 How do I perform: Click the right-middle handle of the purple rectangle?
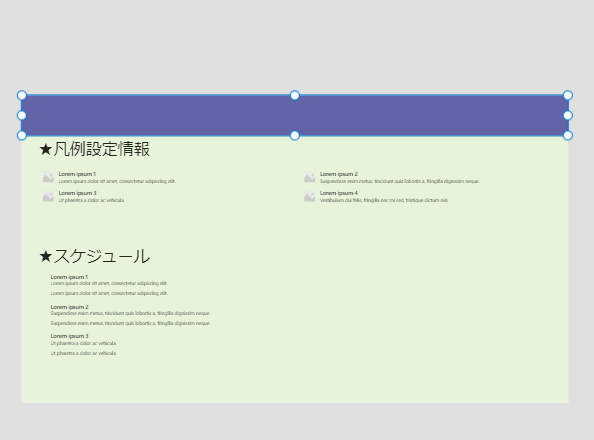tap(567, 115)
